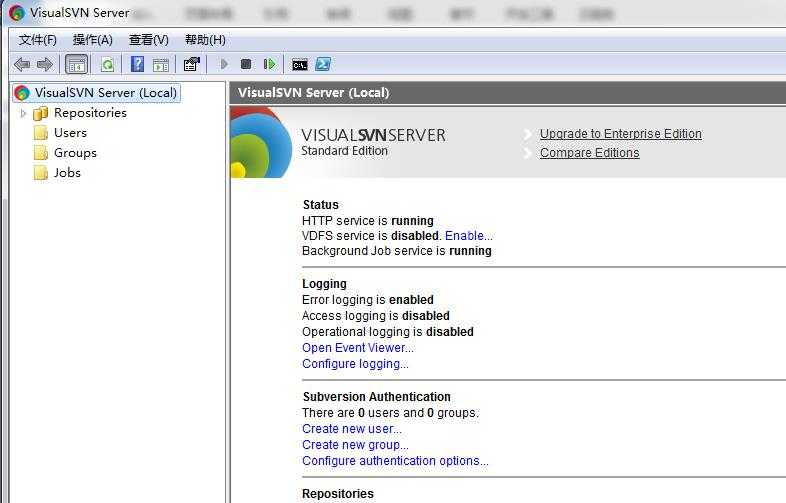
Task: Restart the server with restart icon
Action: point(269,64)
